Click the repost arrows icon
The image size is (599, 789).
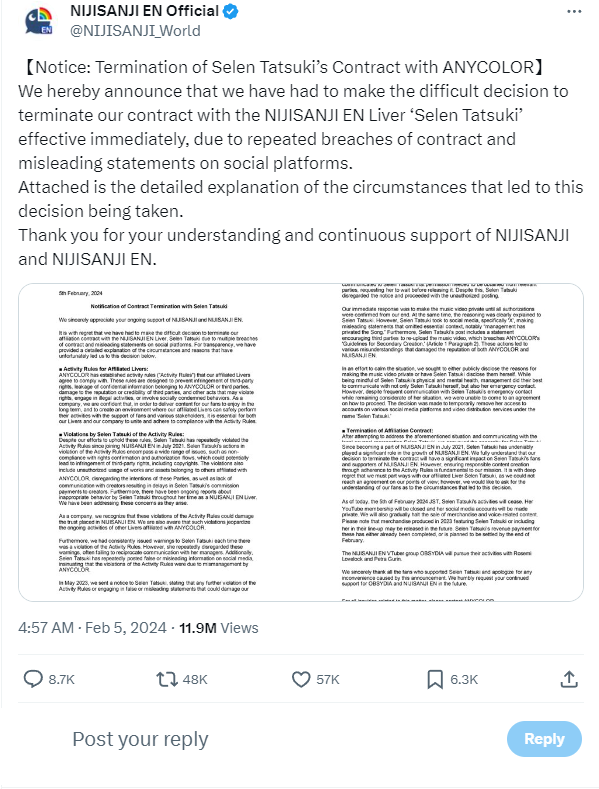[x=167, y=679]
